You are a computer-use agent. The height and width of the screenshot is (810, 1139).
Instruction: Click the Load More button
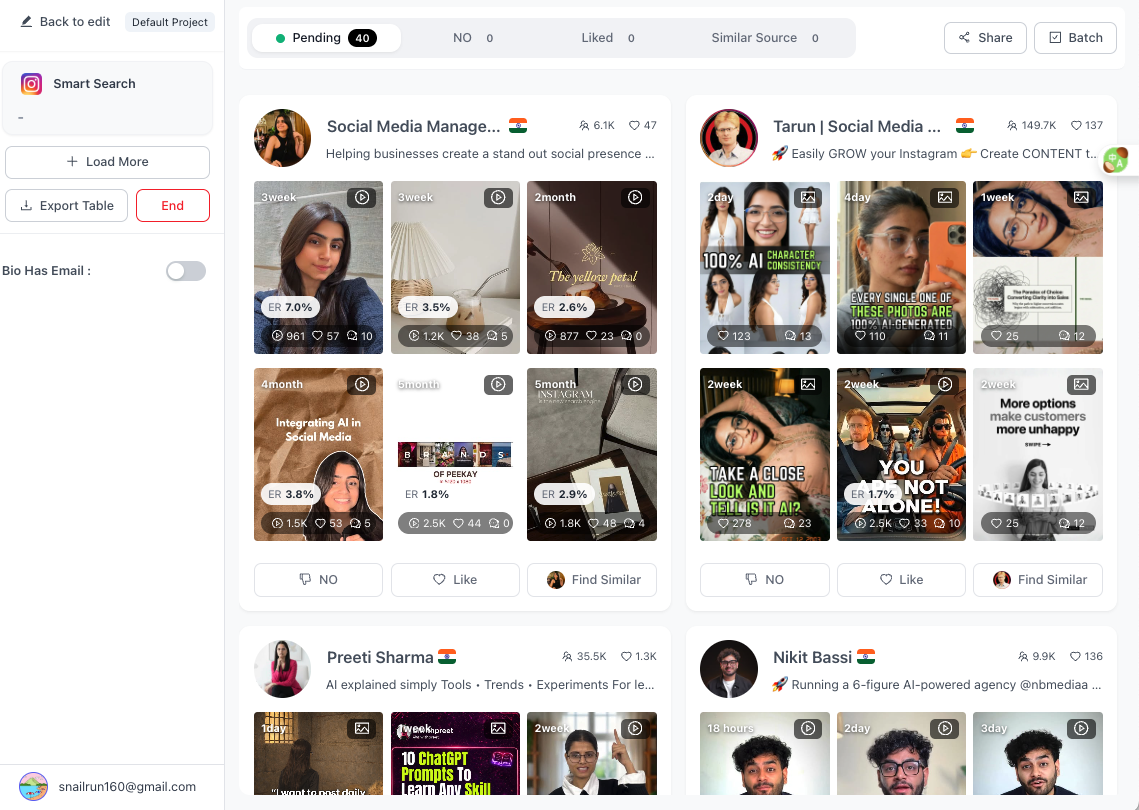107,161
